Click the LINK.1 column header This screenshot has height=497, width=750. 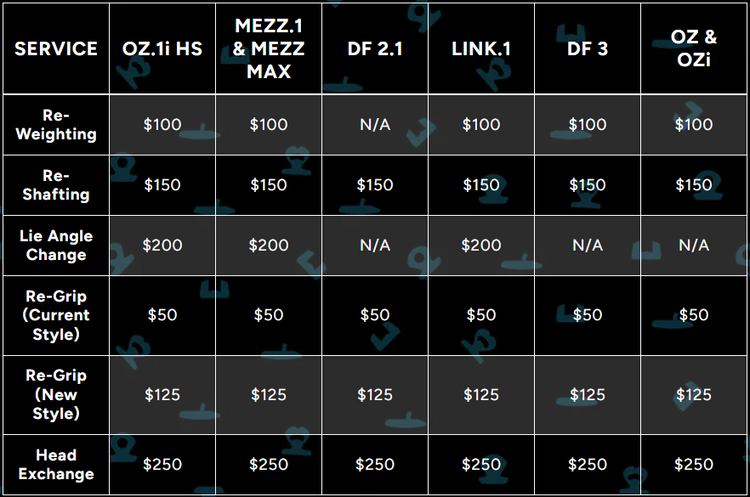click(481, 48)
